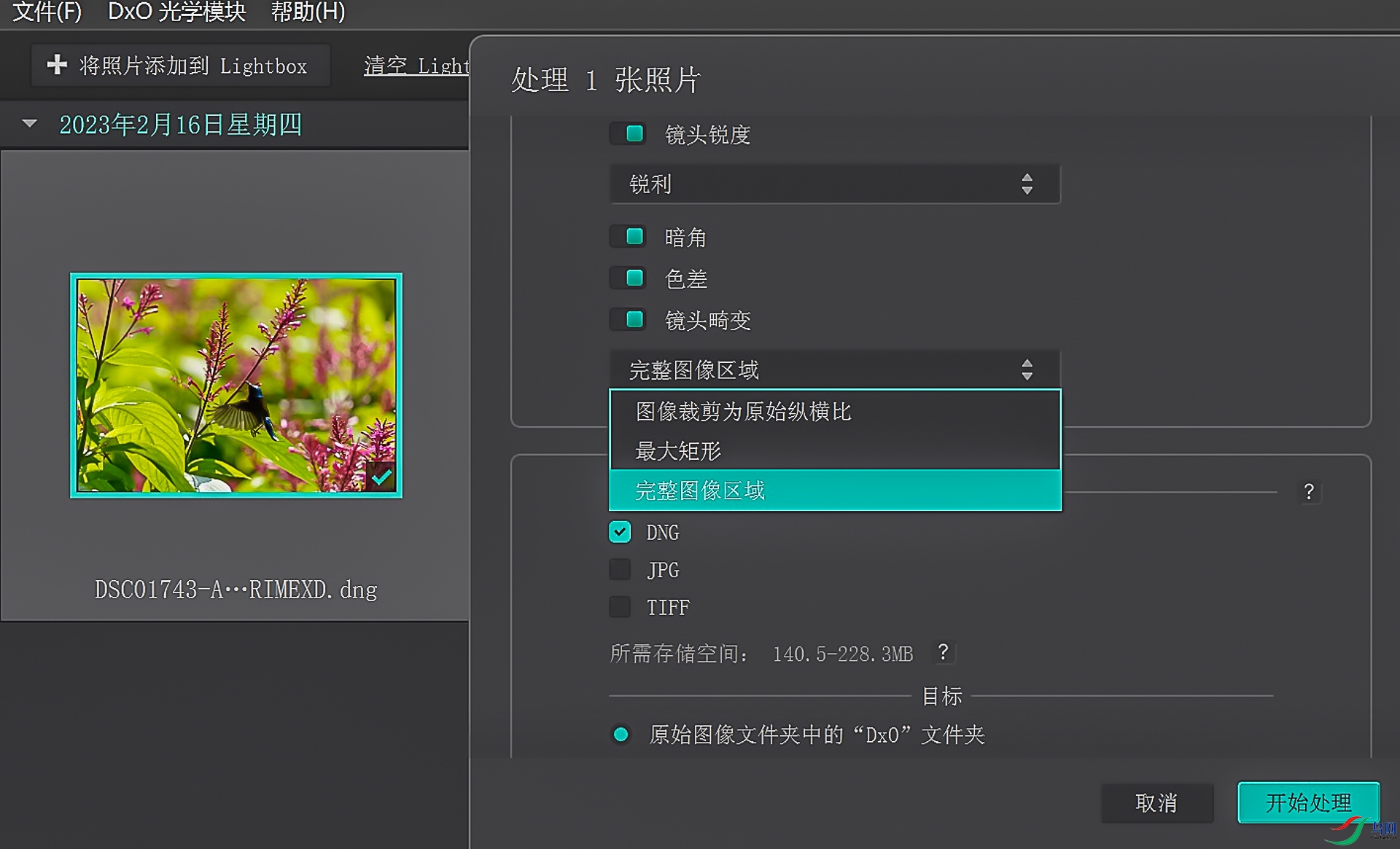Viewport: 1400px width, 849px height.
Task: Click help icon at output section header
Action: (1309, 492)
